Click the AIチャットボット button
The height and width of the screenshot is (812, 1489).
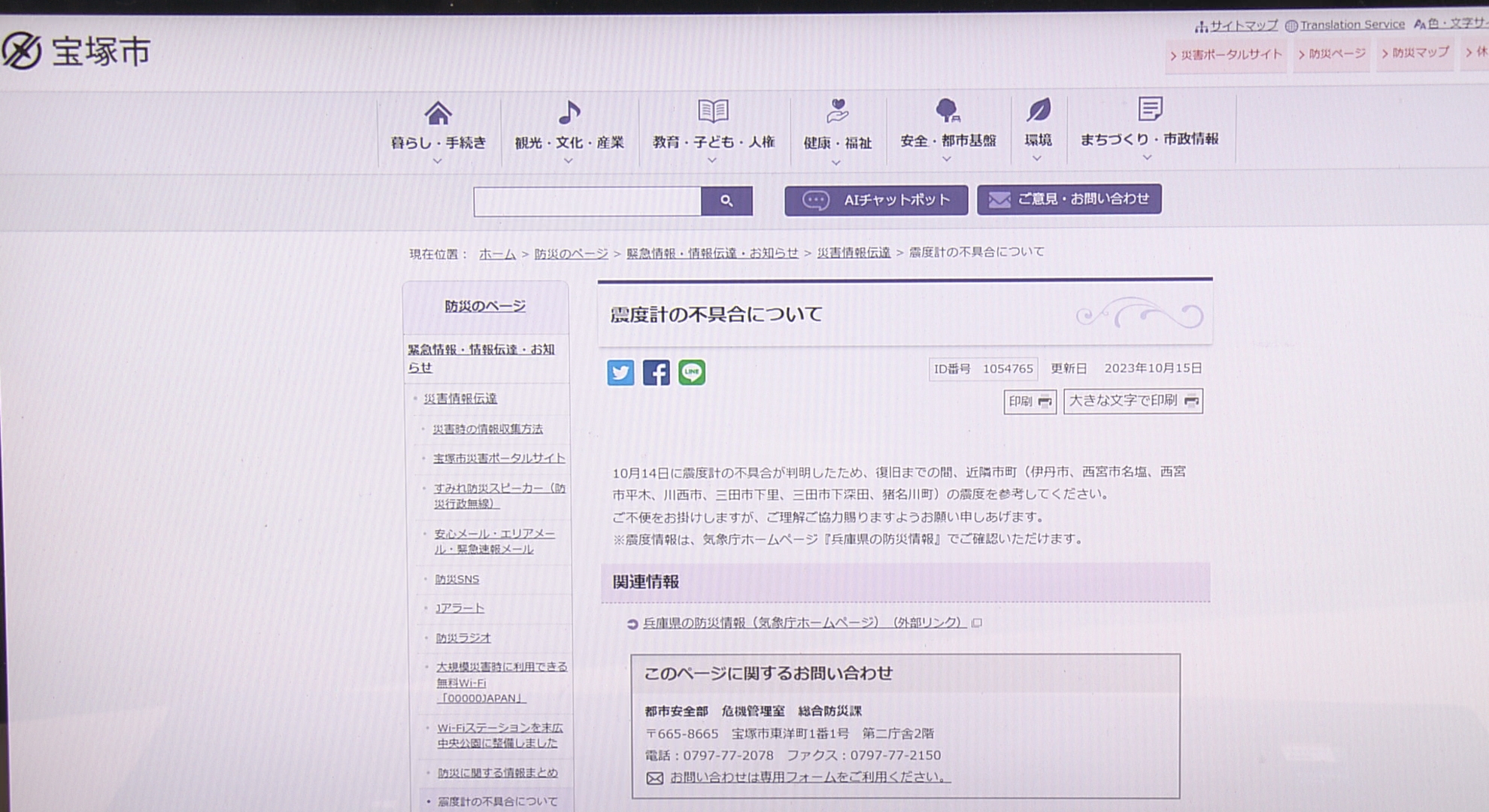[876, 201]
